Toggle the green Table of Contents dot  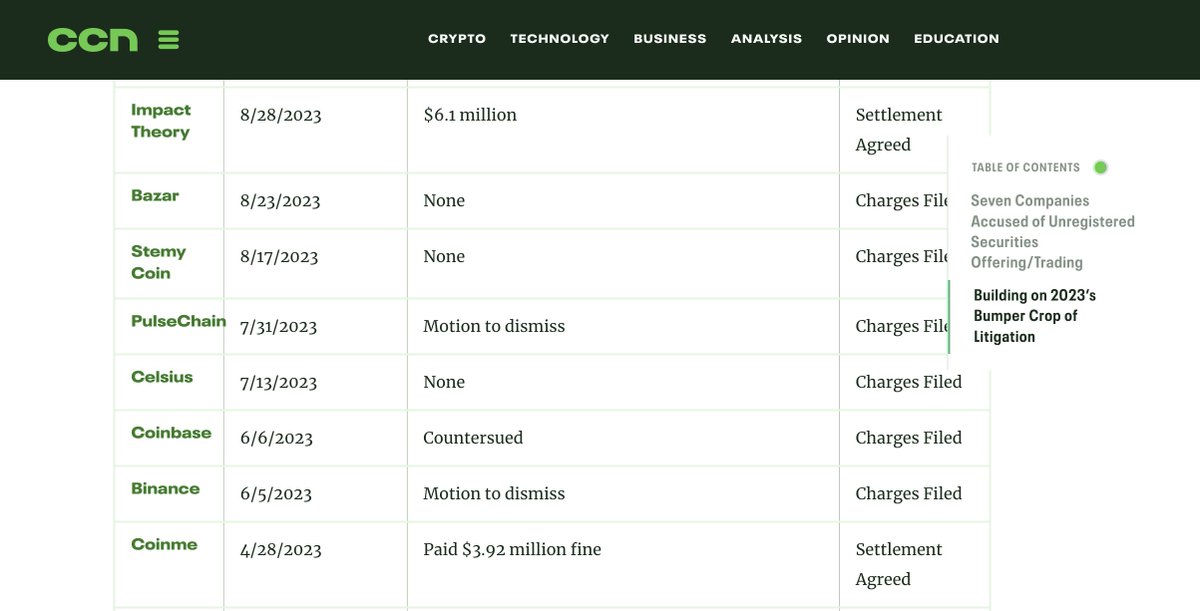(x=1100, y=167)
